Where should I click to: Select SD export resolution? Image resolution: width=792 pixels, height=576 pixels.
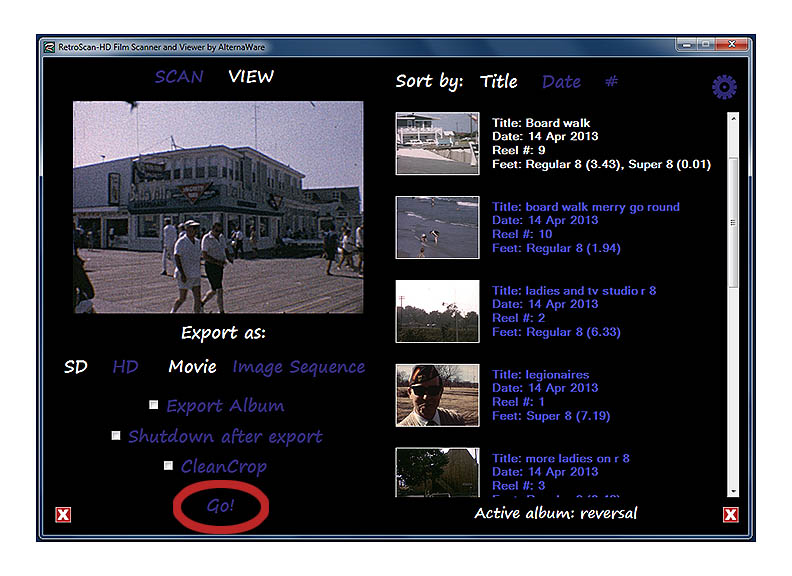tap(76, 367)
